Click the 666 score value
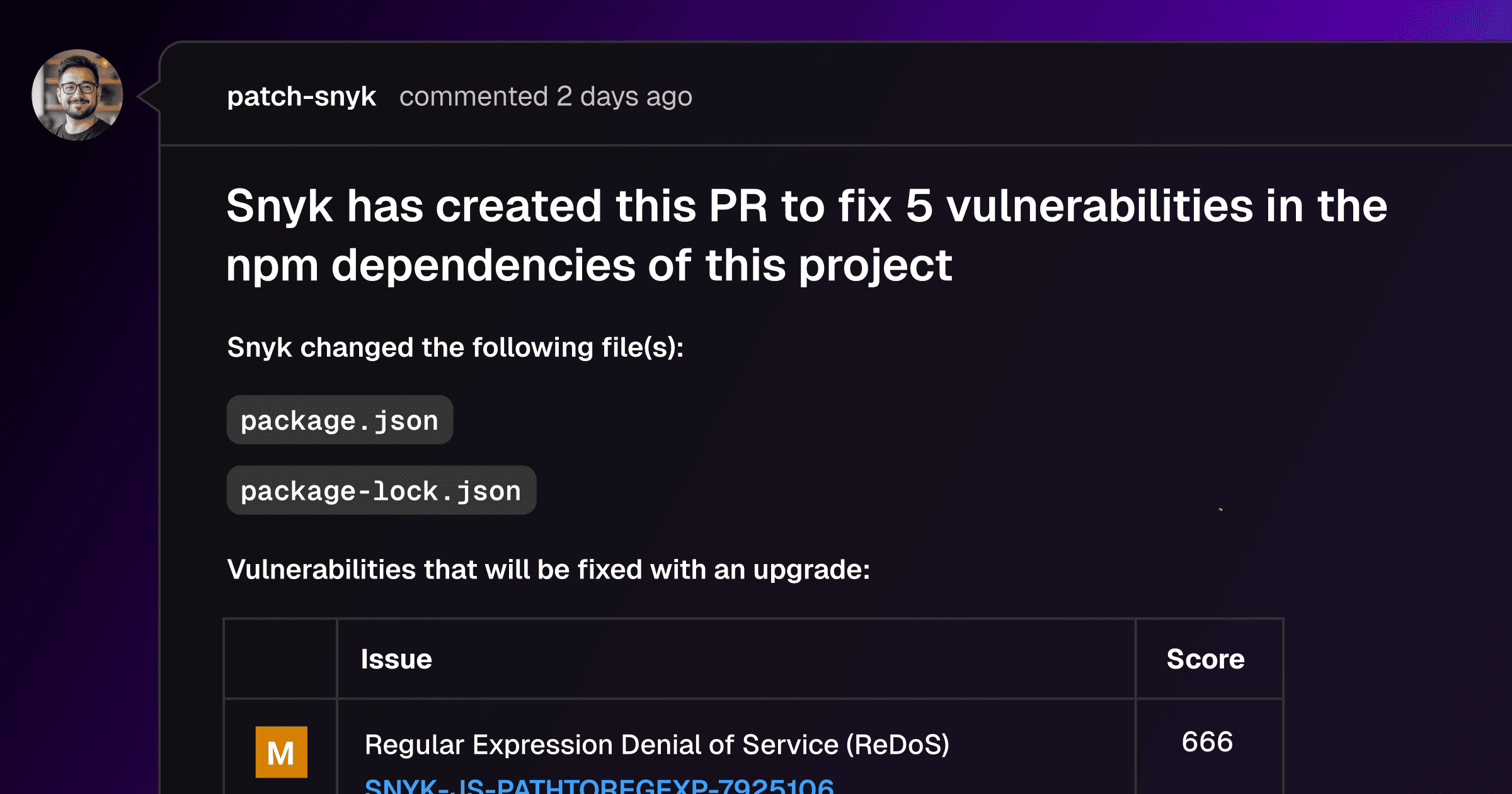This screenshot has height=794, width=1512. (1207, 742)
